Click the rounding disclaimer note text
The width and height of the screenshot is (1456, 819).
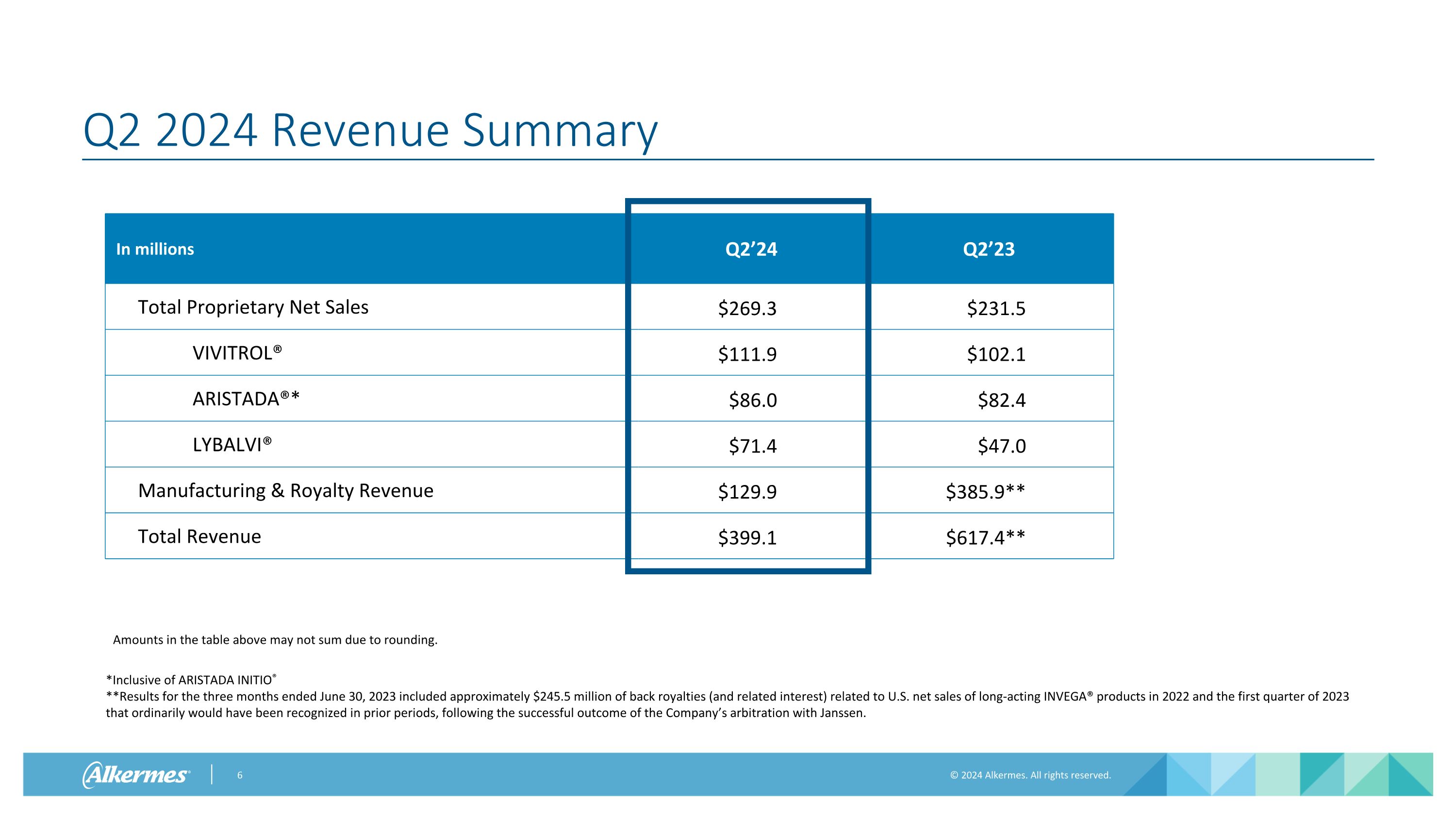pyautogui.click(x=275, y=640)
